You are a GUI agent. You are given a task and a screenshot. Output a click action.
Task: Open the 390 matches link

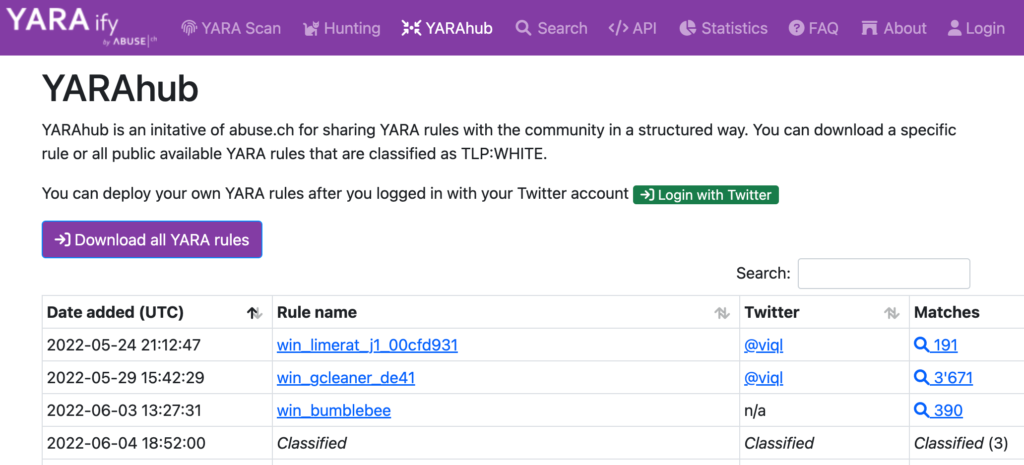tap(938, 410)
